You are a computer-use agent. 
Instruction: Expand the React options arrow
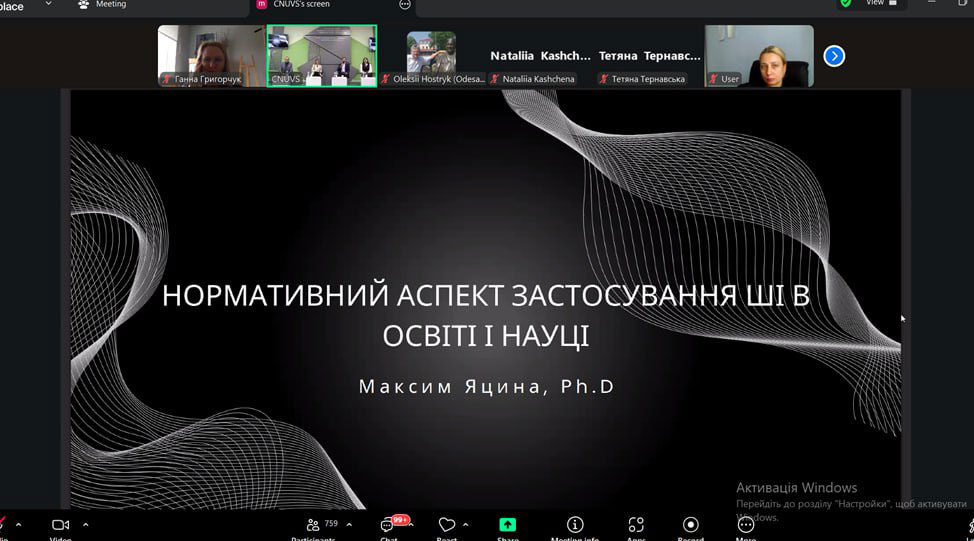(x=466, y=524)
